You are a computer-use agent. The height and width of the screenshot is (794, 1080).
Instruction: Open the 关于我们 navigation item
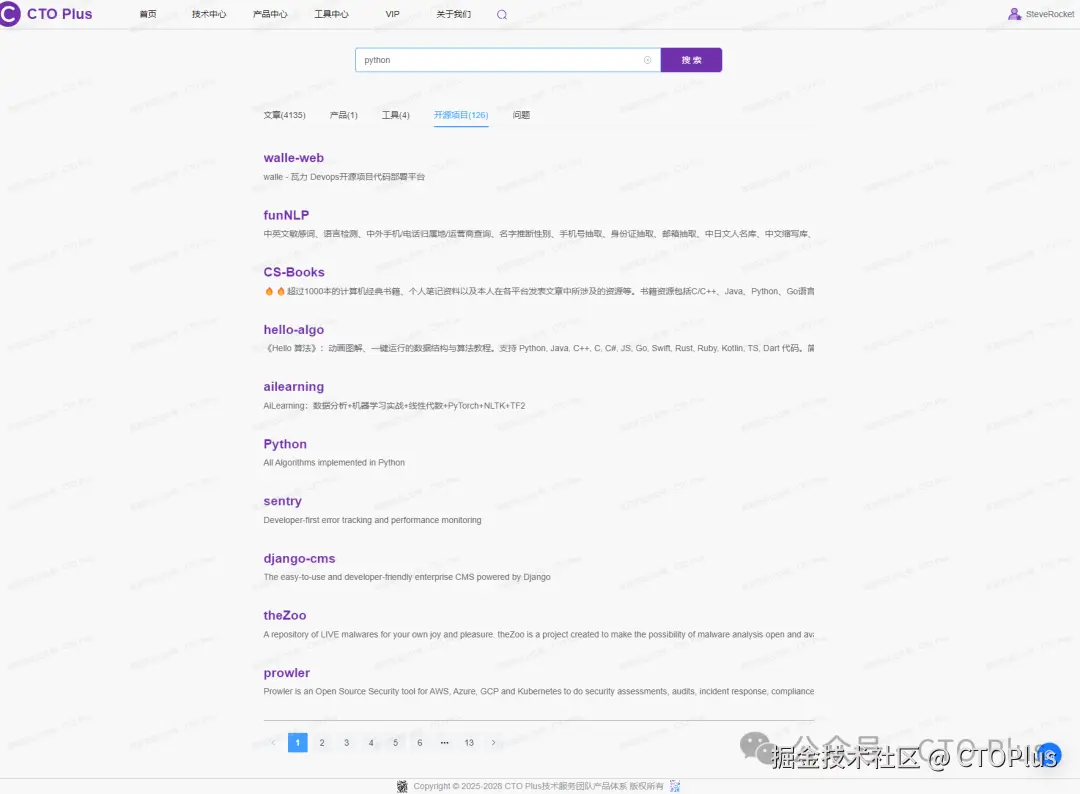pyautogui.click(x=454, y=14)
